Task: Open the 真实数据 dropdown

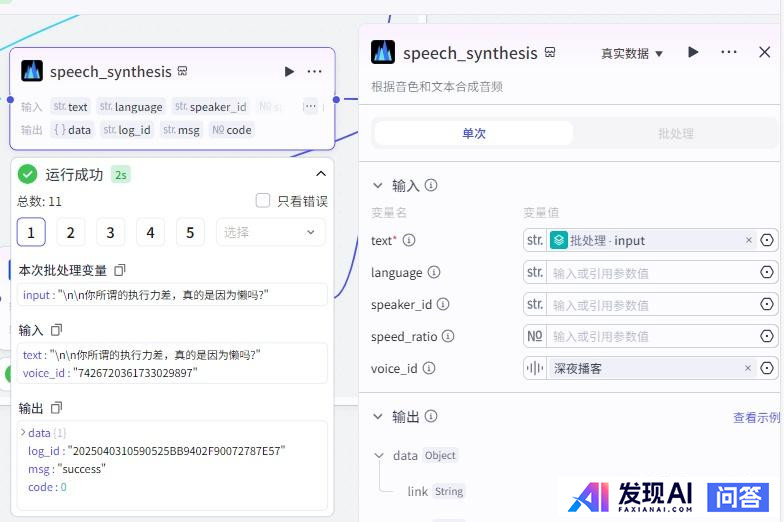Action: pos(632,54)
